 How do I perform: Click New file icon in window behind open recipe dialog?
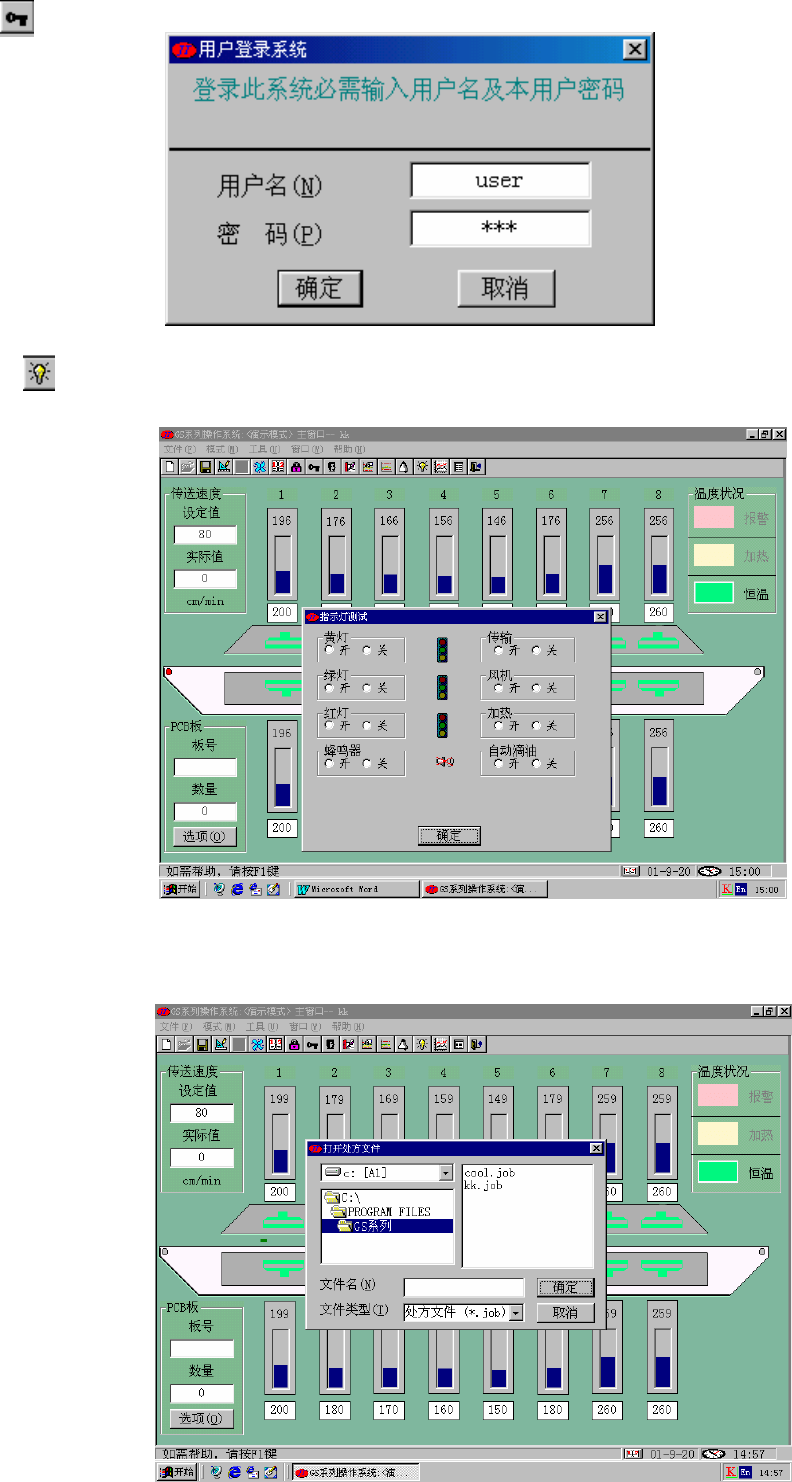168,1045
